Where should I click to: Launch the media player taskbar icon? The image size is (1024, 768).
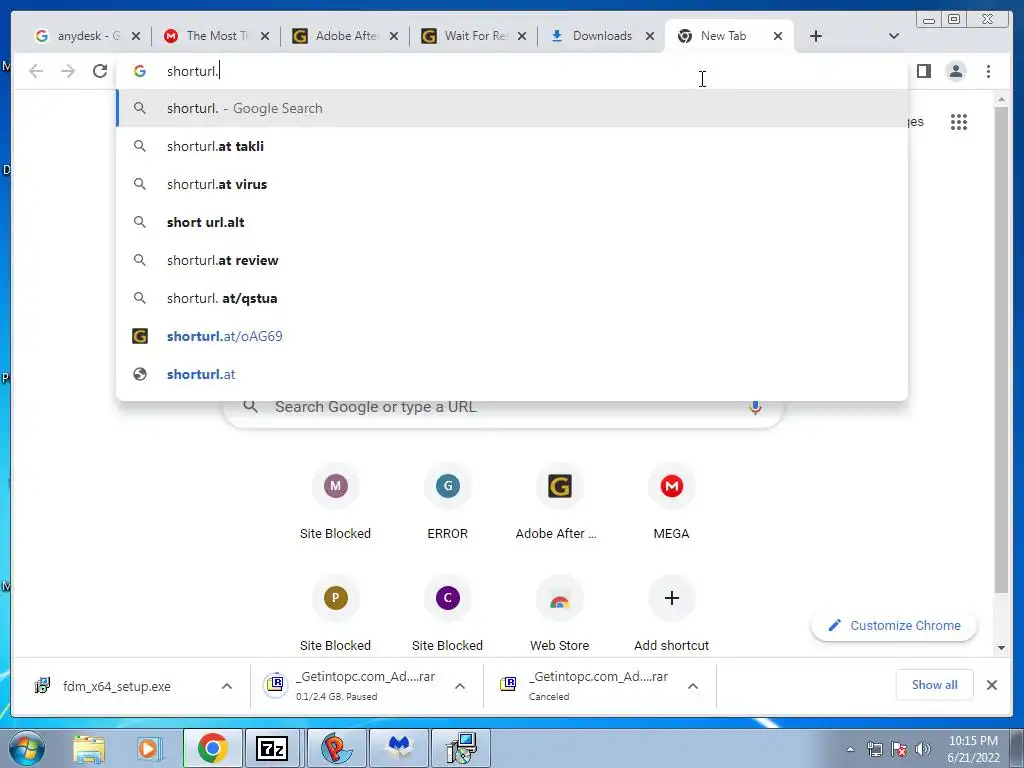[149, 748]
